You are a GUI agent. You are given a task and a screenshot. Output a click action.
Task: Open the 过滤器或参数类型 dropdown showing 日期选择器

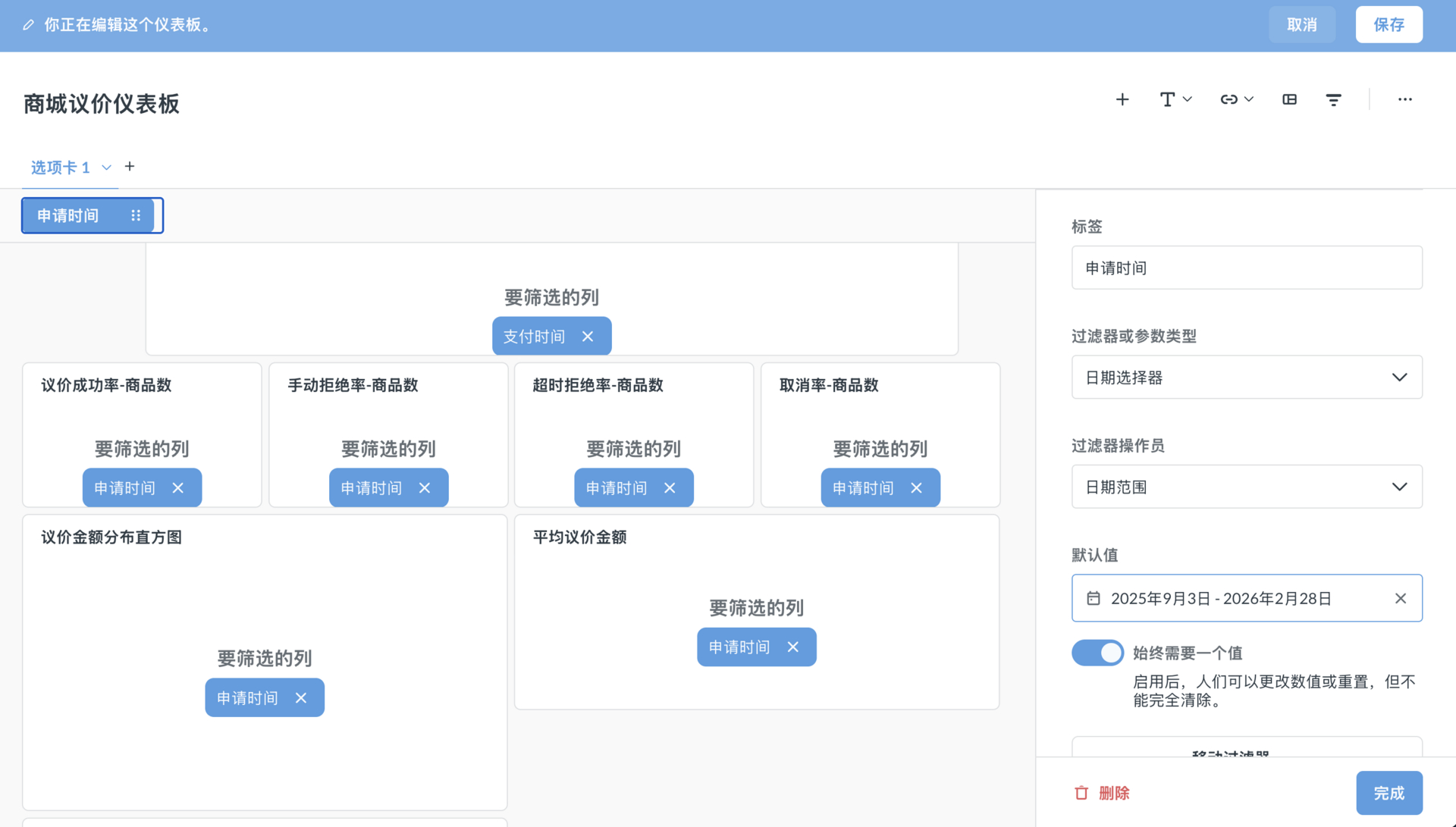(1247, 377)
